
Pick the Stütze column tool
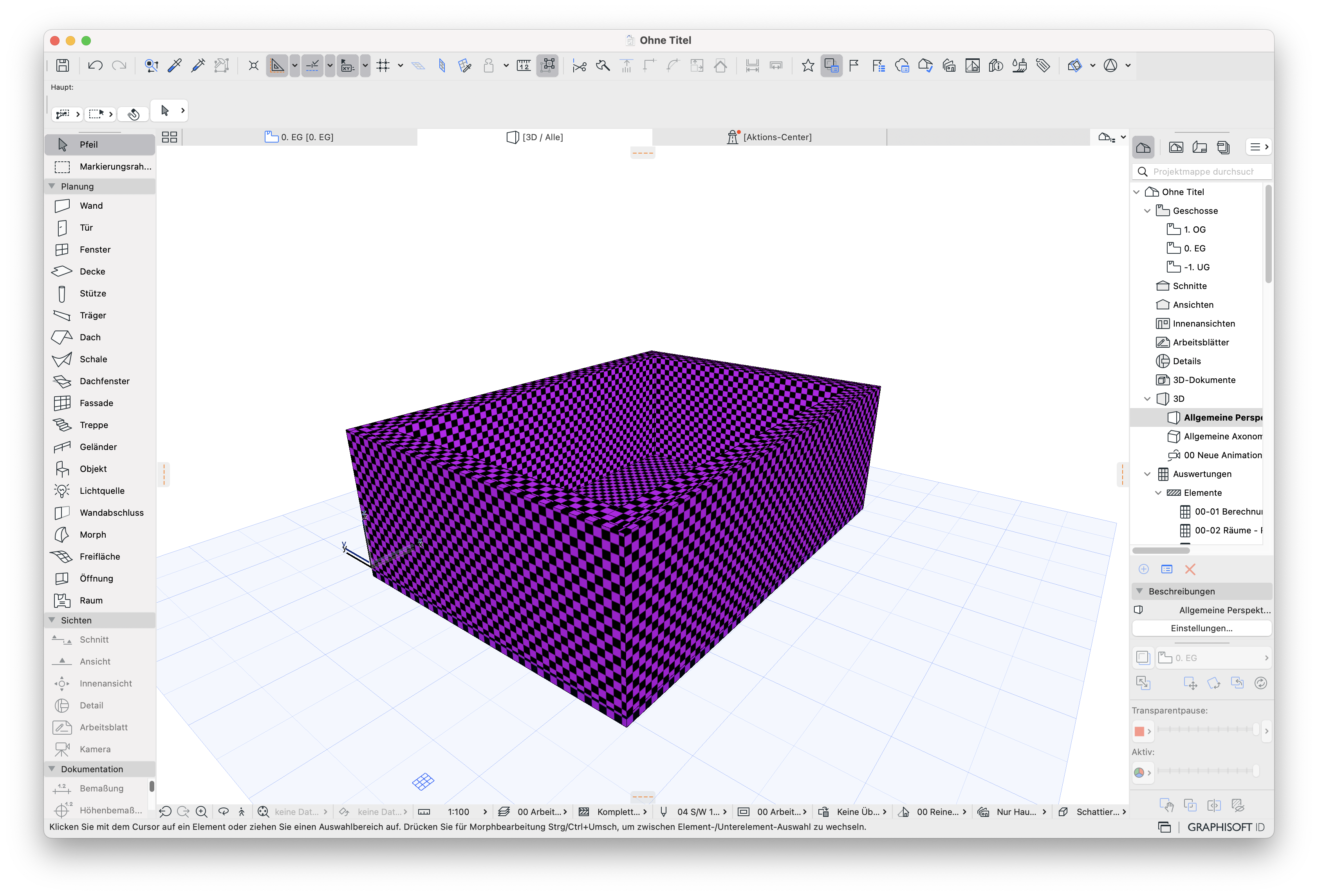coord(100,294)
